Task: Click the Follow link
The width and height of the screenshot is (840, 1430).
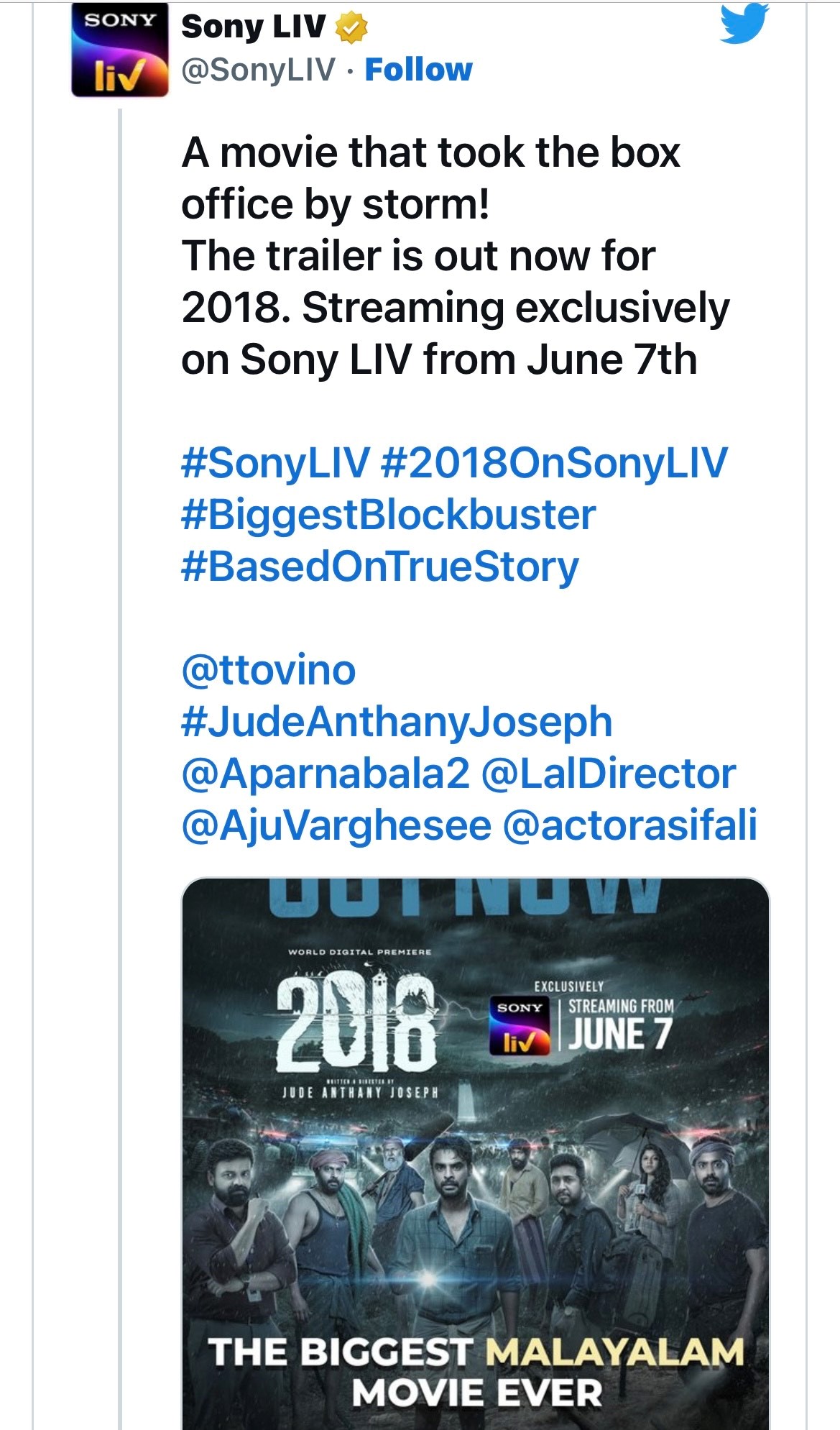Action: pos(418,70)
